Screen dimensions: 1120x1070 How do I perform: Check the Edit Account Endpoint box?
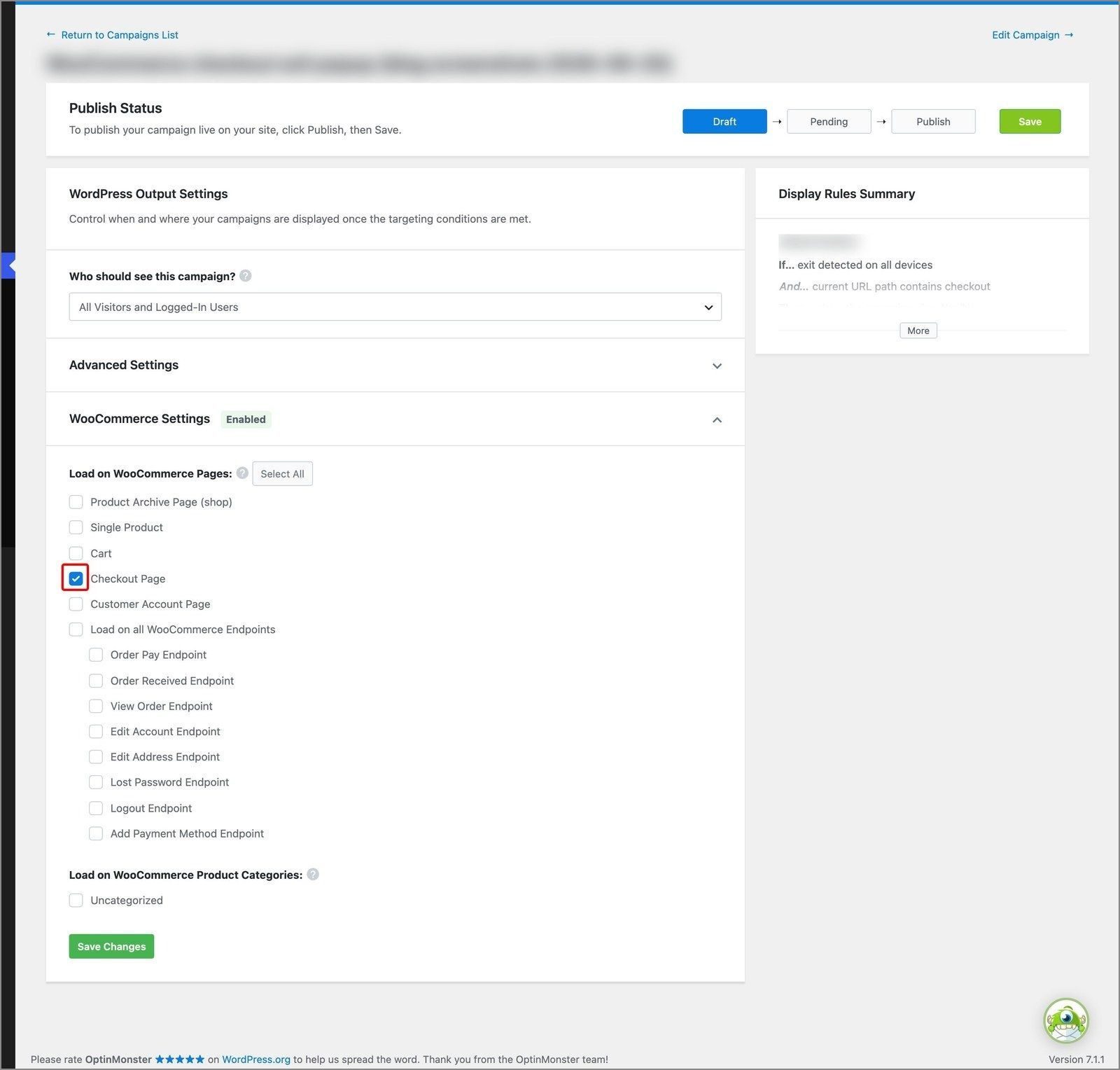96,731
